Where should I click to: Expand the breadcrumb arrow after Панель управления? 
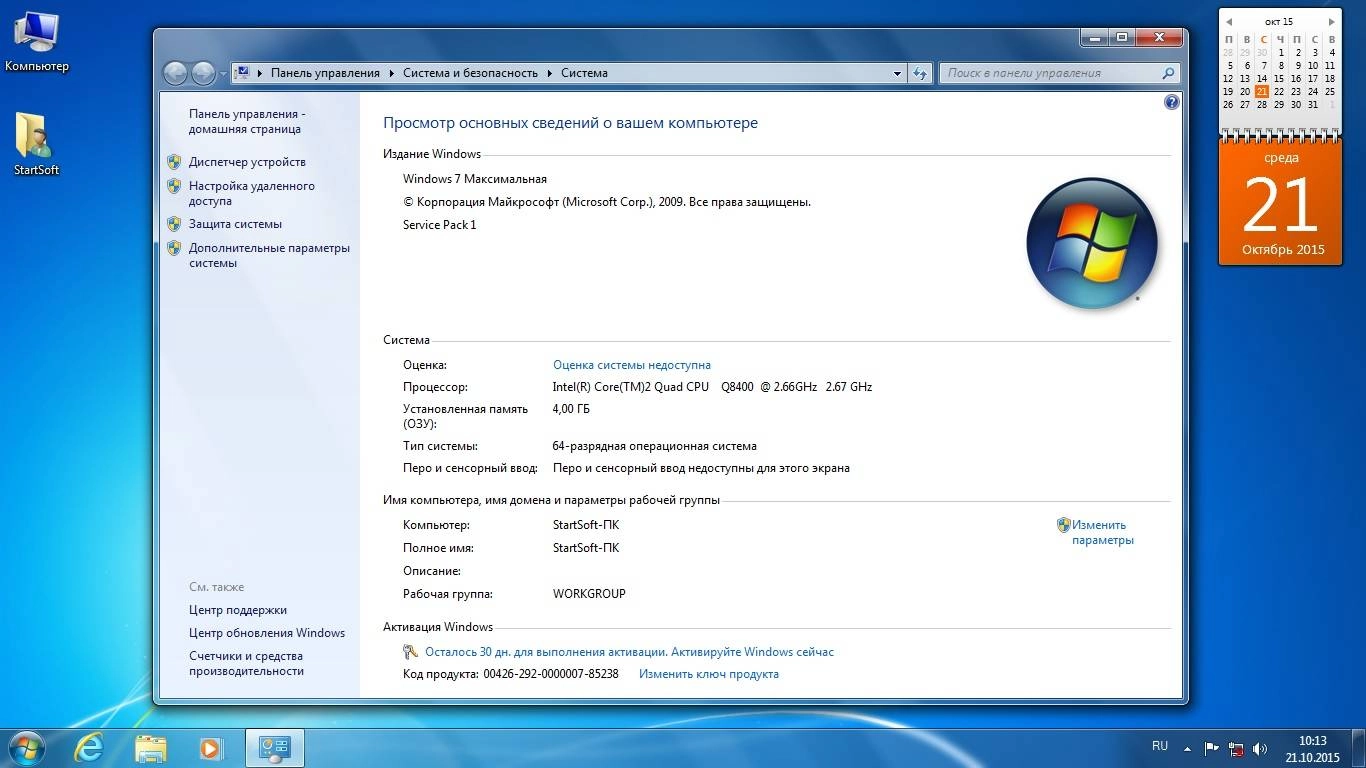tap(392, 73)
